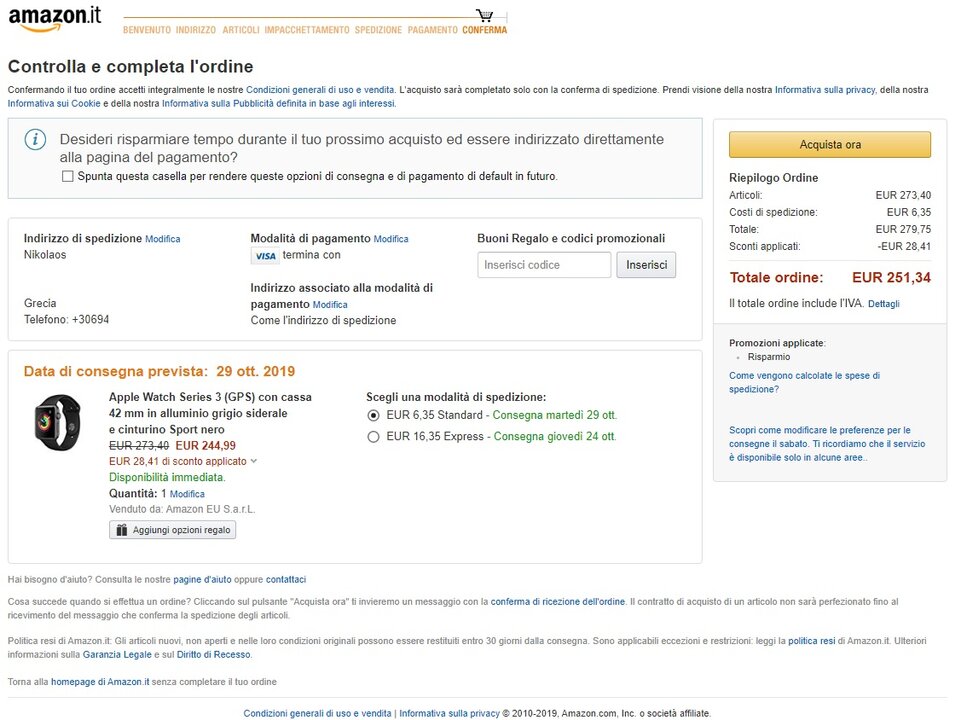The width and height of the screenshot is (967, 720).
Task: Check the default delivery options checkbox
Action: (68, 176)
